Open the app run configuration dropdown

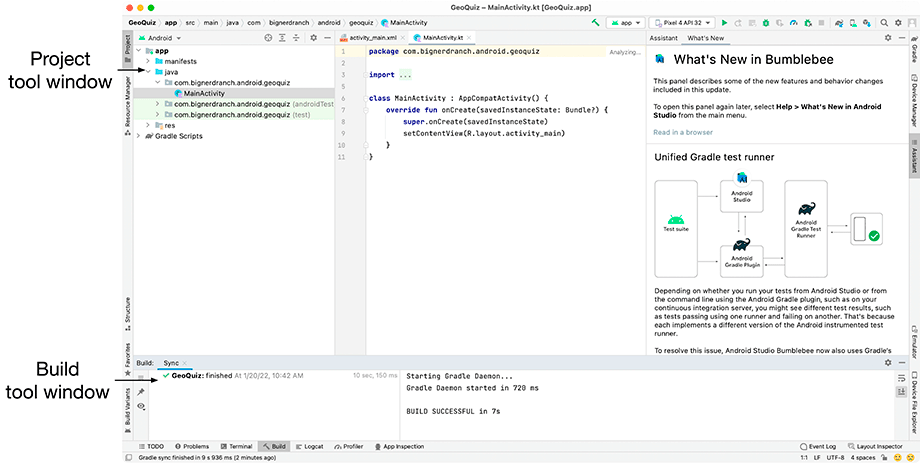[x=625, y=23]
